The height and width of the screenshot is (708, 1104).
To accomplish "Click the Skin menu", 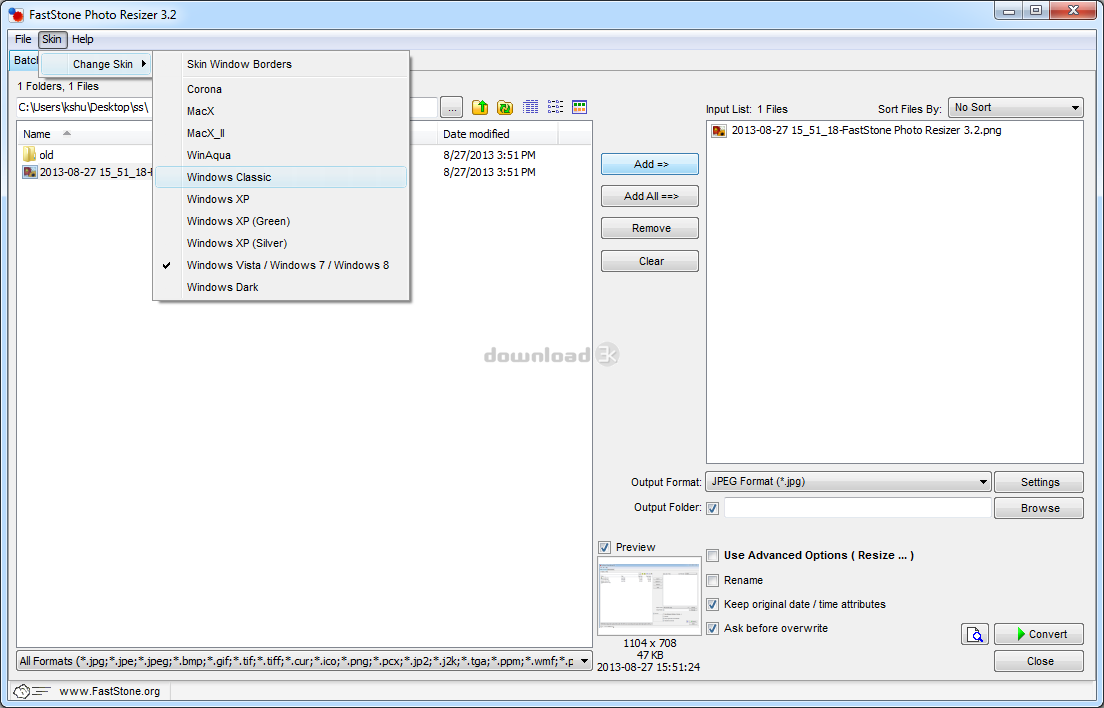I will click(52, 39).
